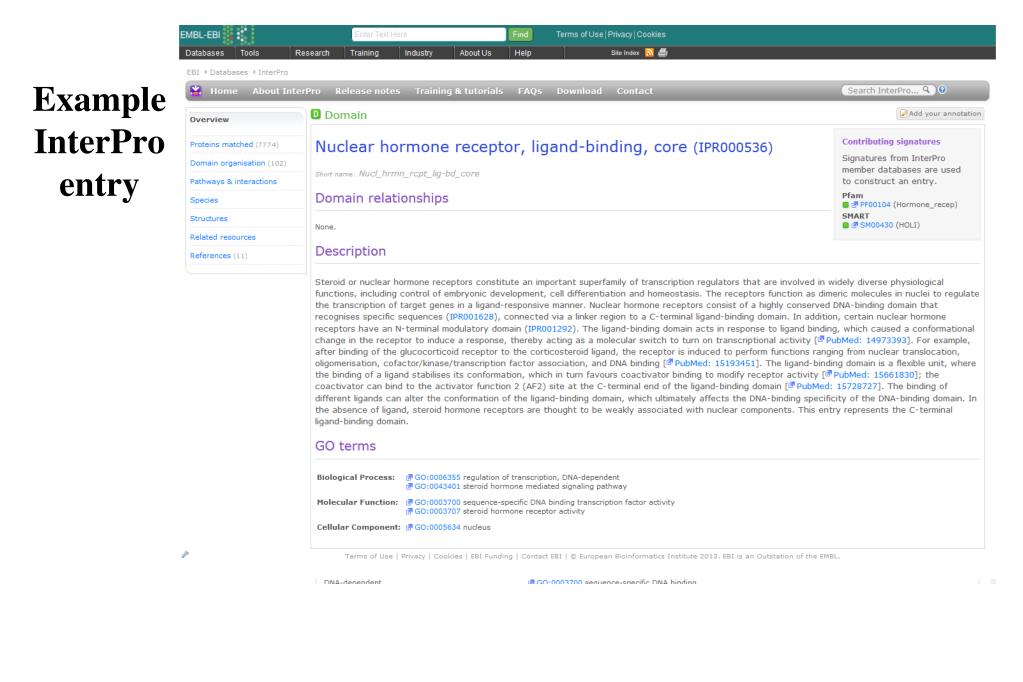1023x682 pixels.
Task: Open IPR001292 link in description
Action: [x=550, y=329]
